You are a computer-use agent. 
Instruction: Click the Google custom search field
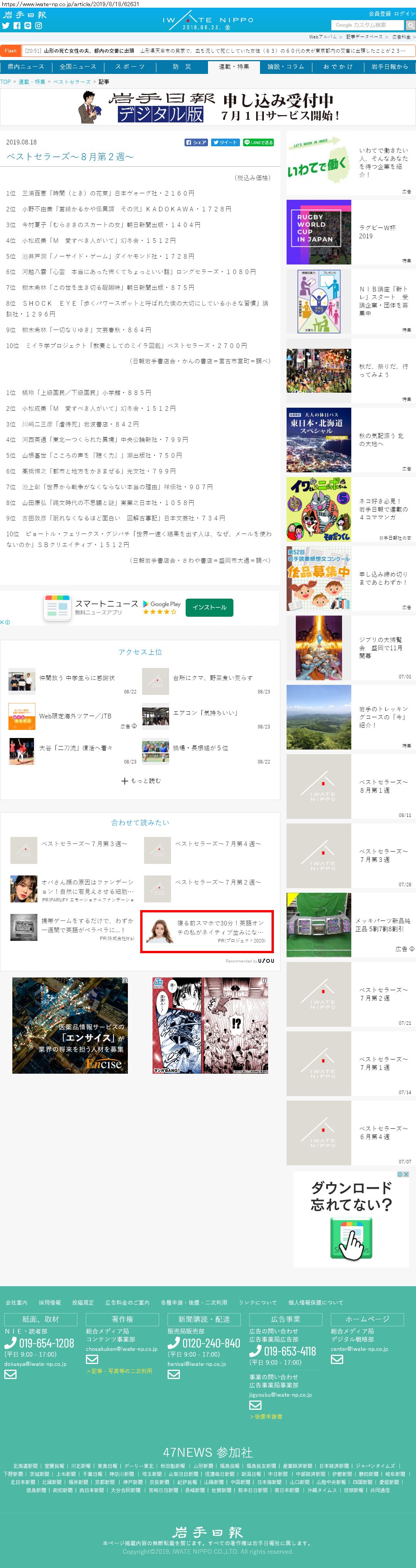368,25
